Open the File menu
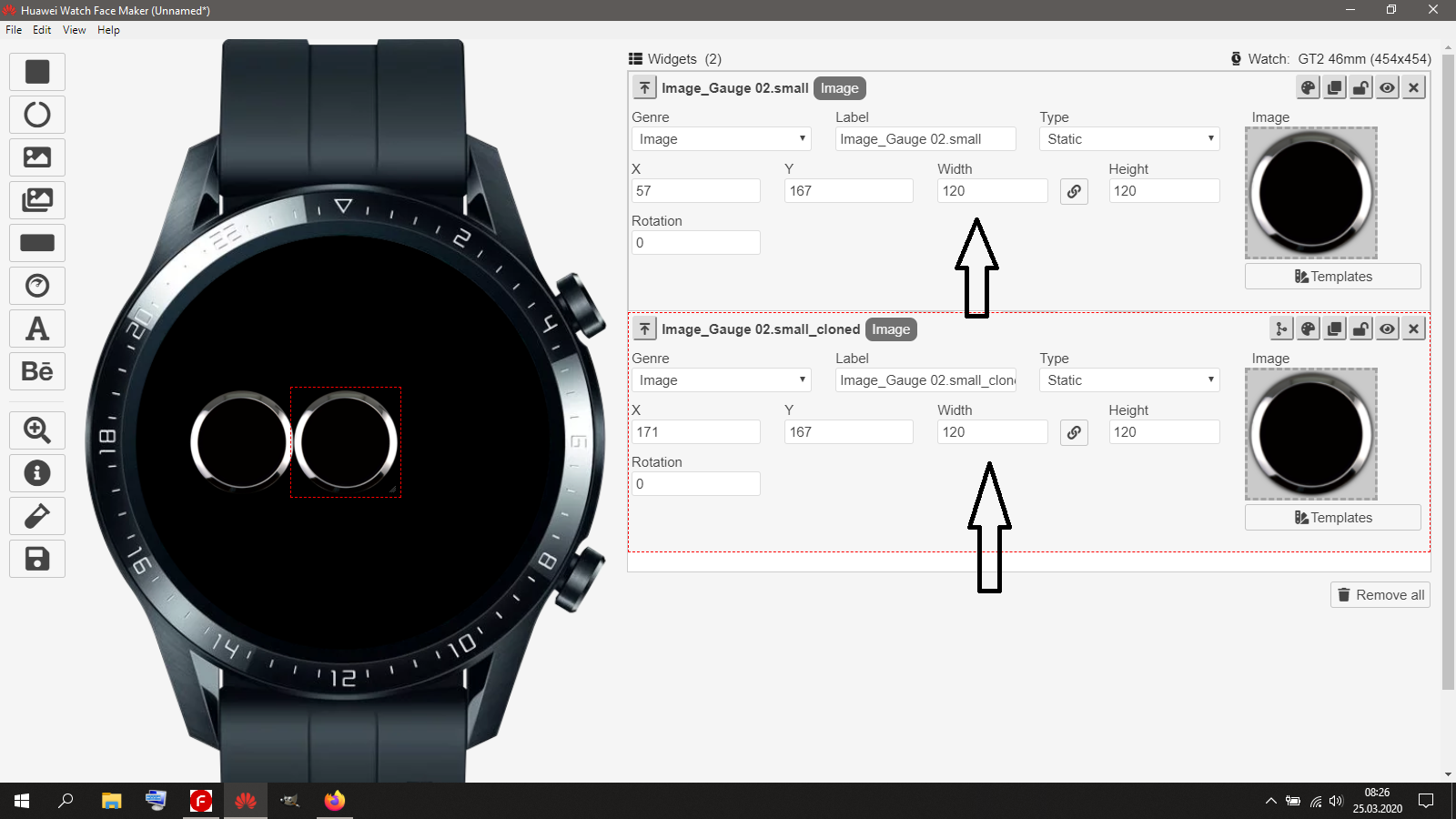1456x819 pixels. [x=14, y=30]
